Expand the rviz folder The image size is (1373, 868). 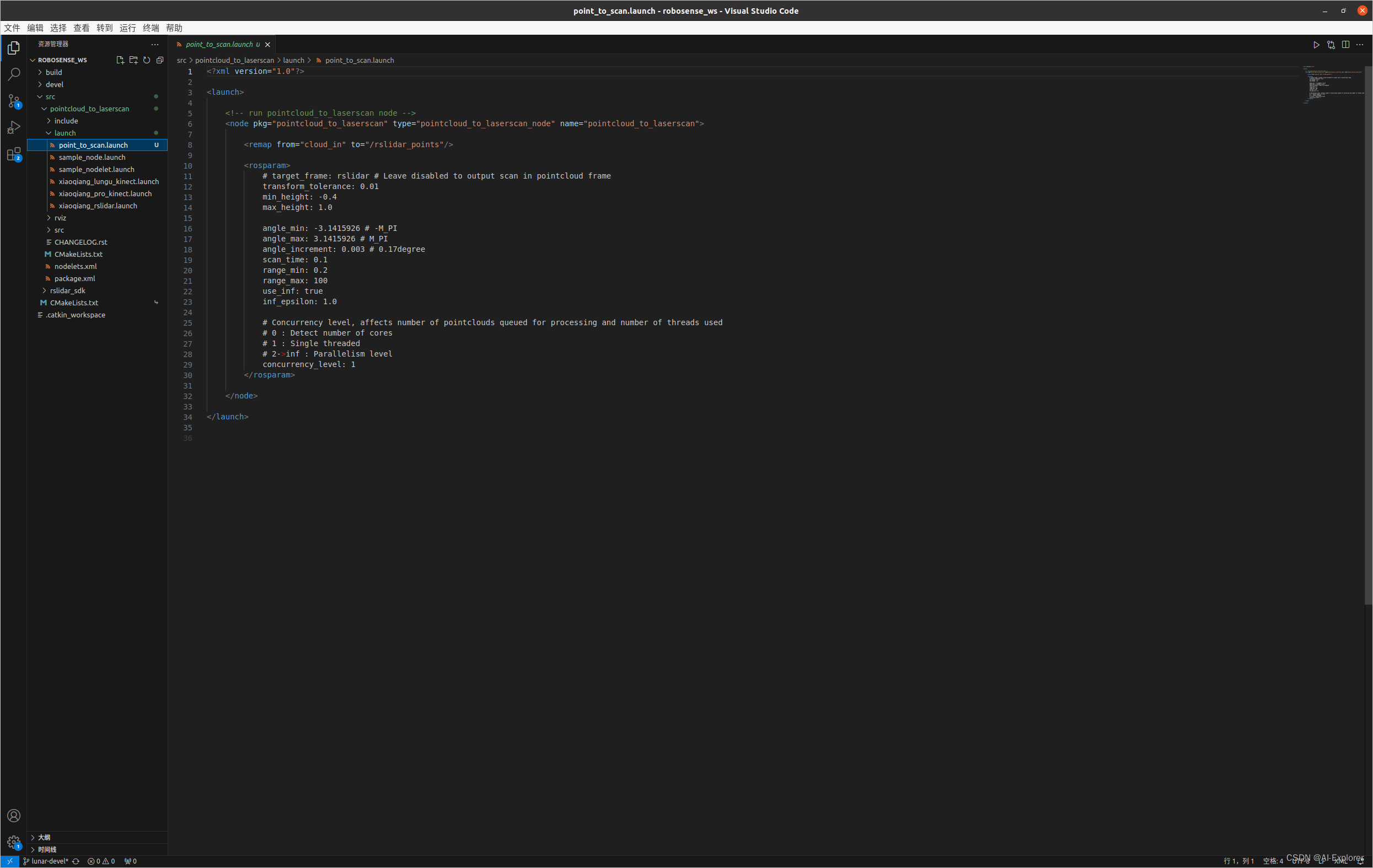click(98, 218)
